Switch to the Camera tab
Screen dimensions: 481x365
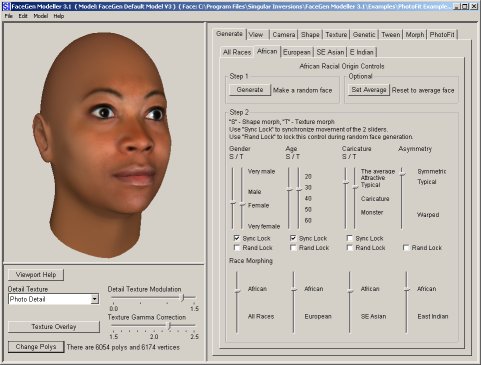point(284,35)
